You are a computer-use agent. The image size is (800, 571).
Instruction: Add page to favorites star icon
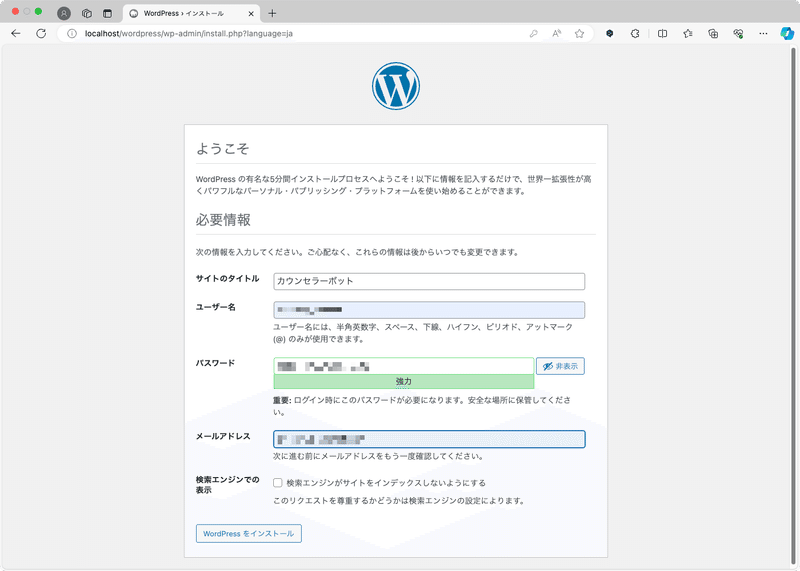click(580, 34)
